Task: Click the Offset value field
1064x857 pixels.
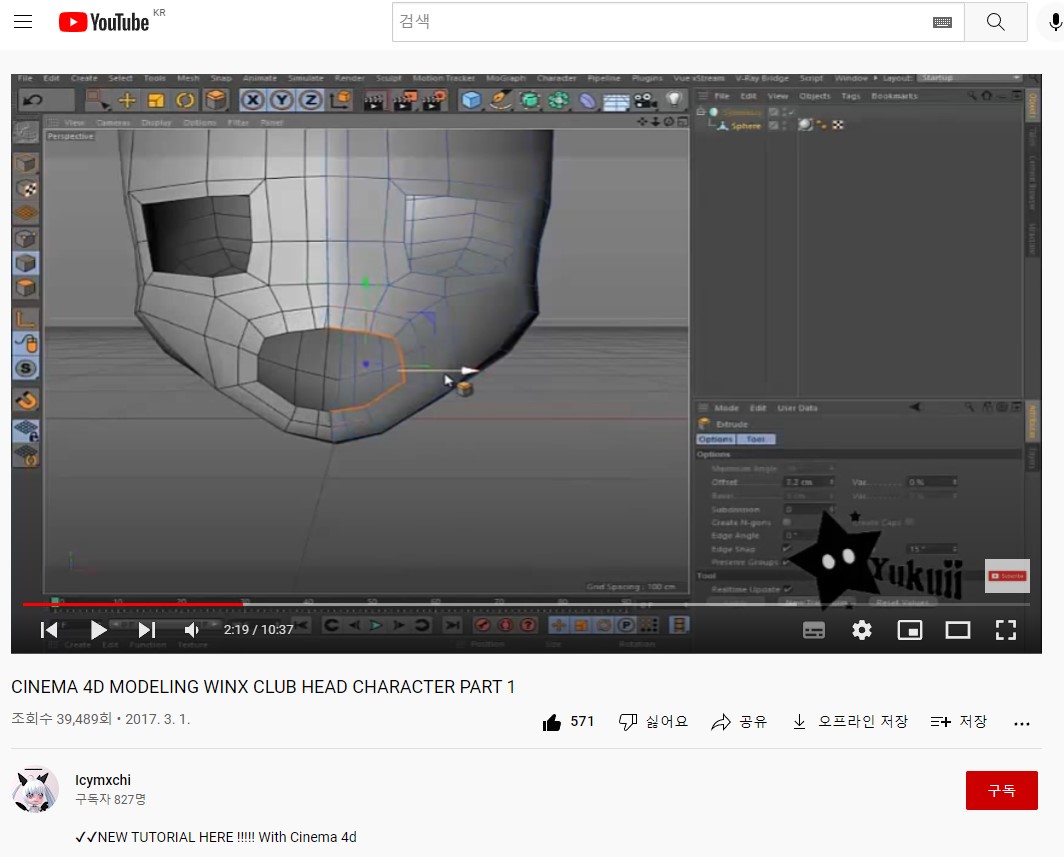Action: (808, 482)
